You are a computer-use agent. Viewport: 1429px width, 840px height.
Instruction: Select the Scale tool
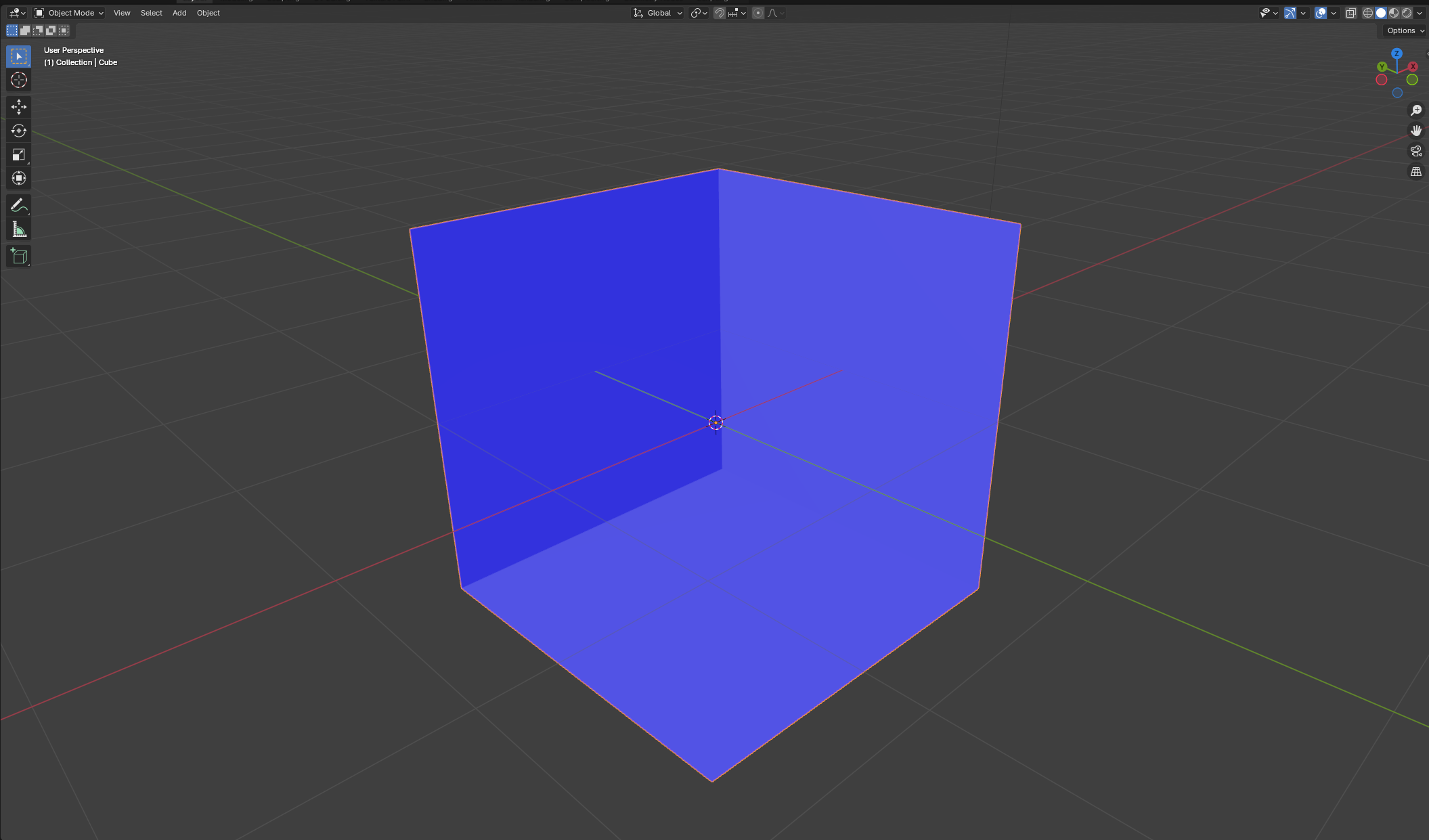click(x=18, y=155)
